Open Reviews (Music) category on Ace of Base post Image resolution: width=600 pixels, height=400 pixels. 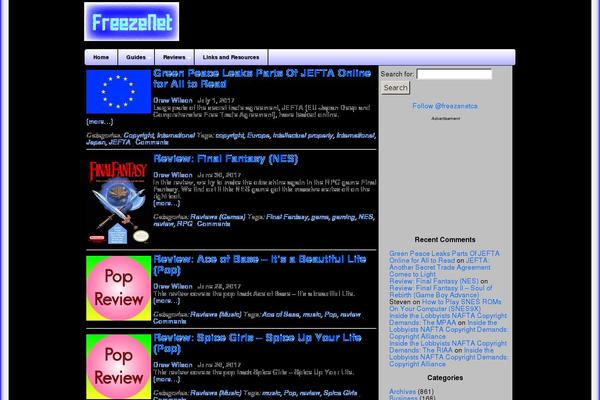[215, 315]
